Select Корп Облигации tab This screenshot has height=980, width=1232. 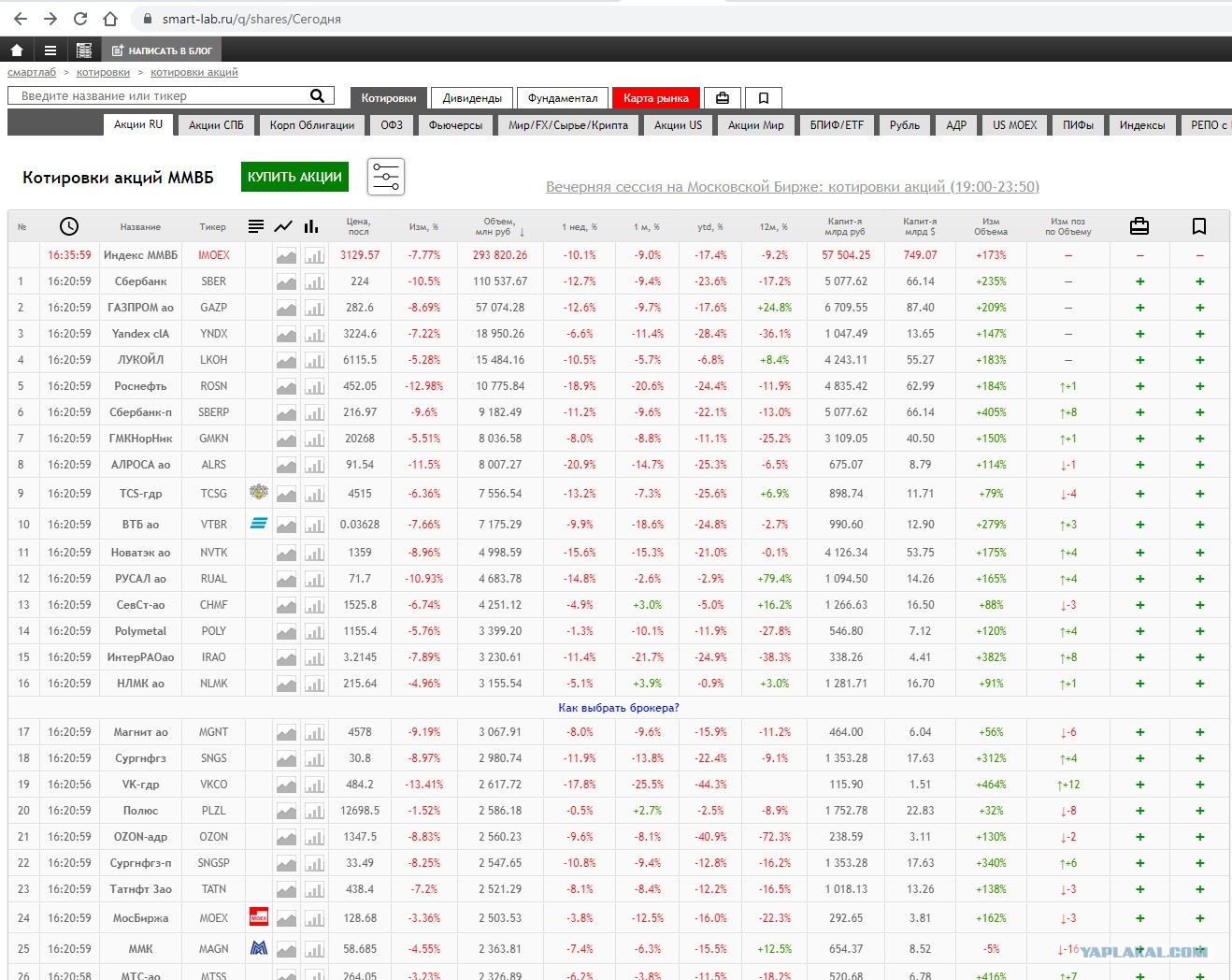tap(312, 124)
